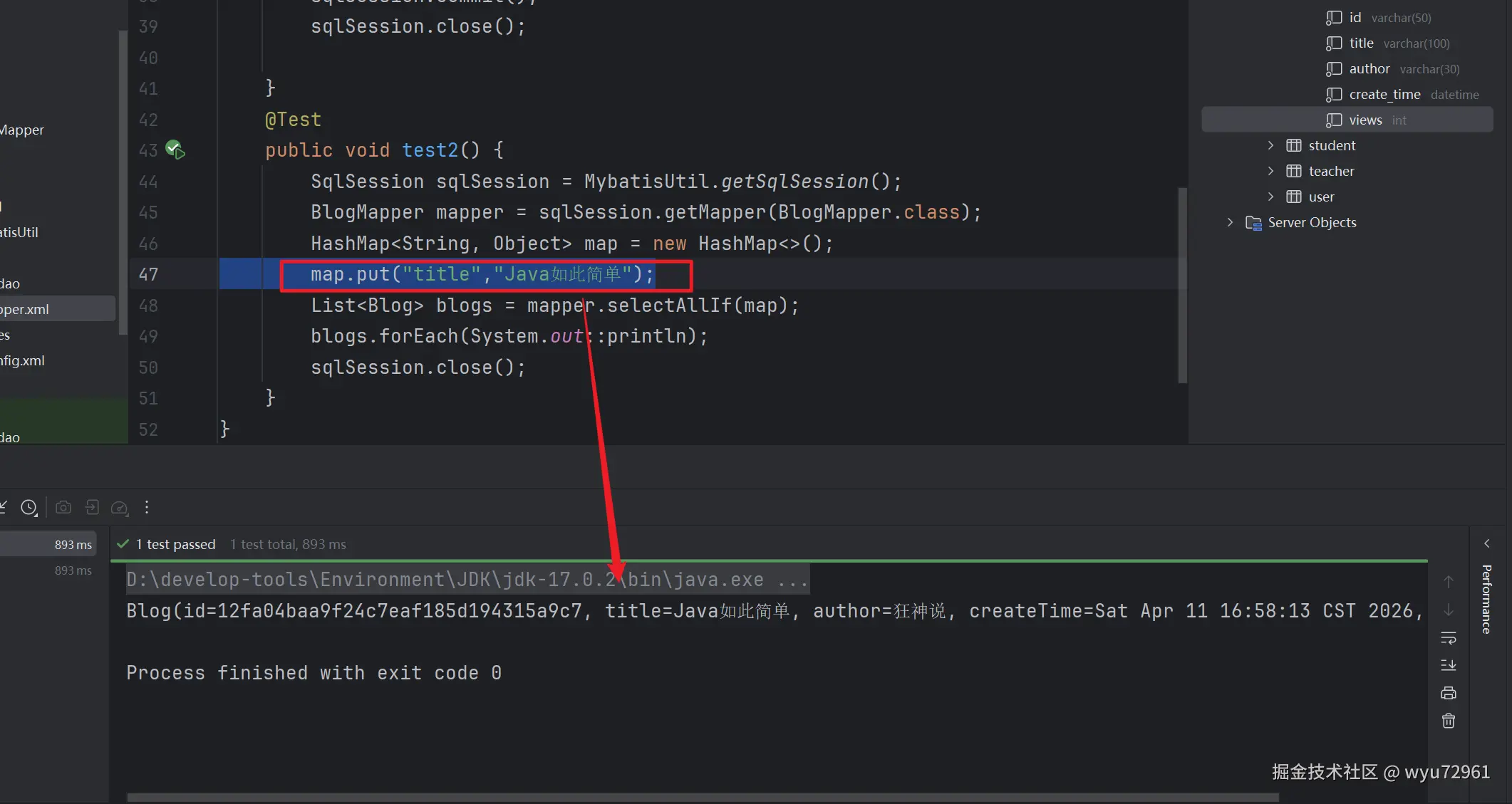Screen dimensions: 1512x804
Task: Click the console horizontal scrollbar
Action: (702, 797)
